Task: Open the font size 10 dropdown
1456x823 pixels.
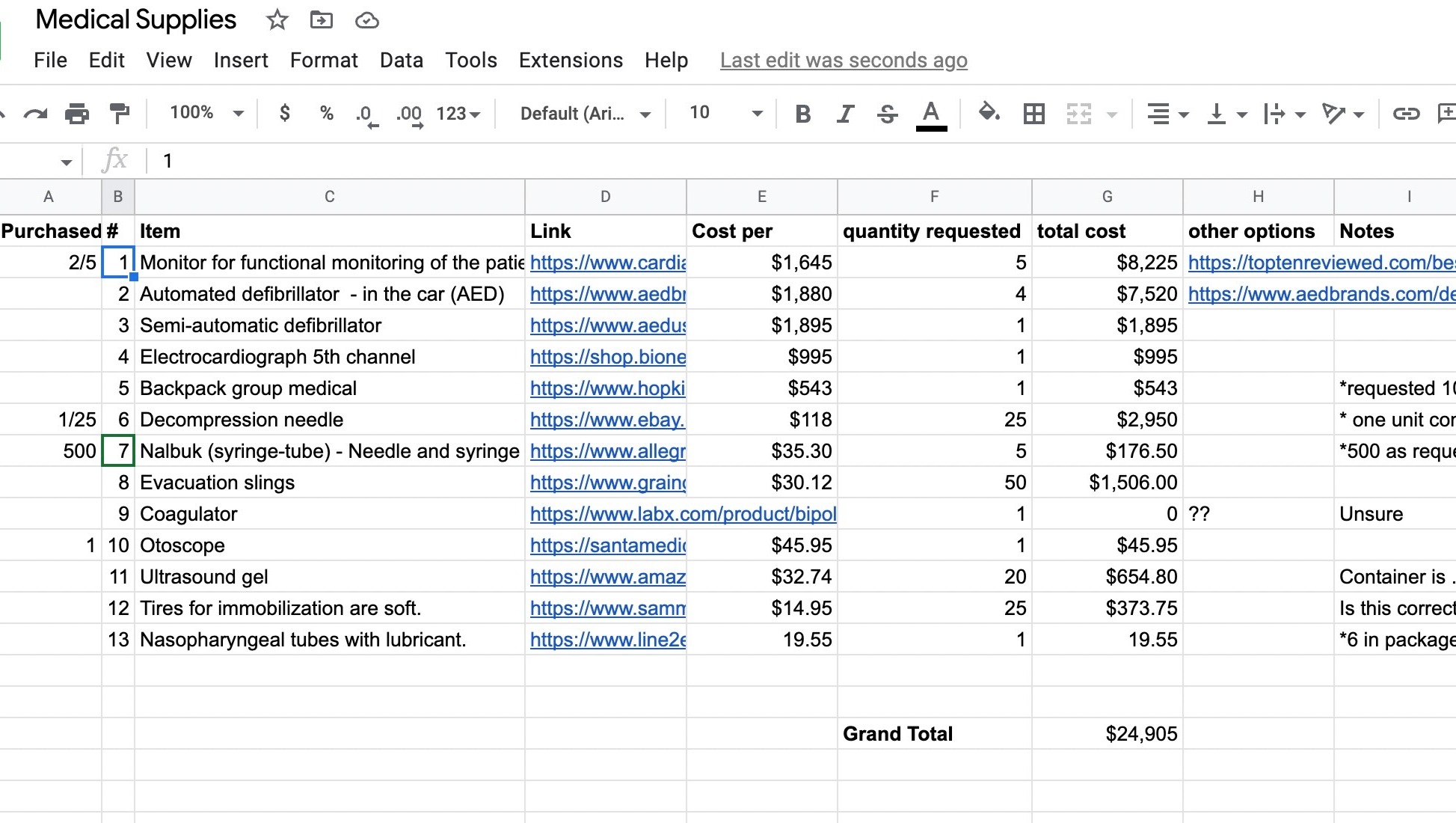Action: coord(726,113)
